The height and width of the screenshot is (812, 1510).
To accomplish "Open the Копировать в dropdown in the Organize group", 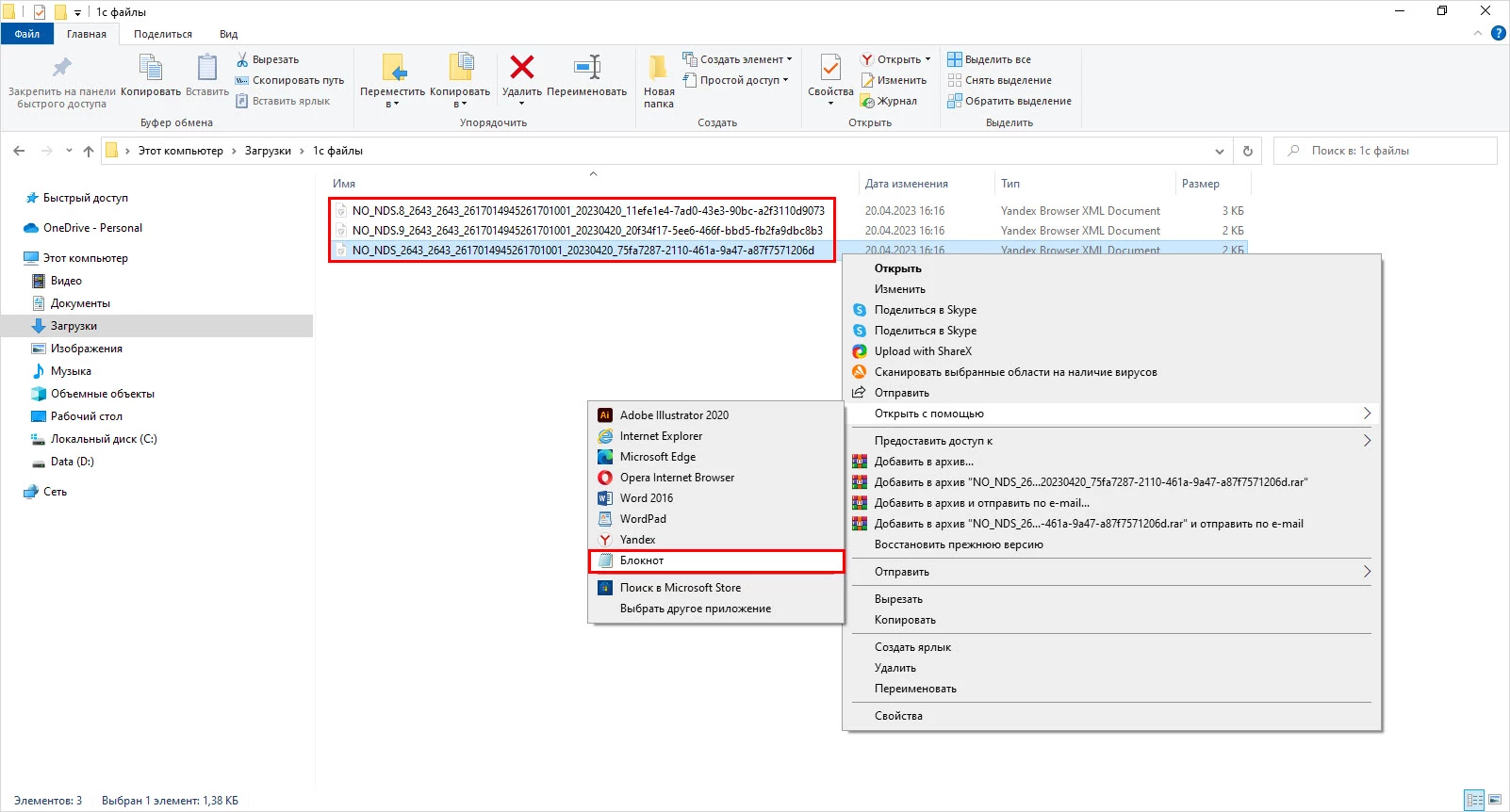I will tap(460, 81).
